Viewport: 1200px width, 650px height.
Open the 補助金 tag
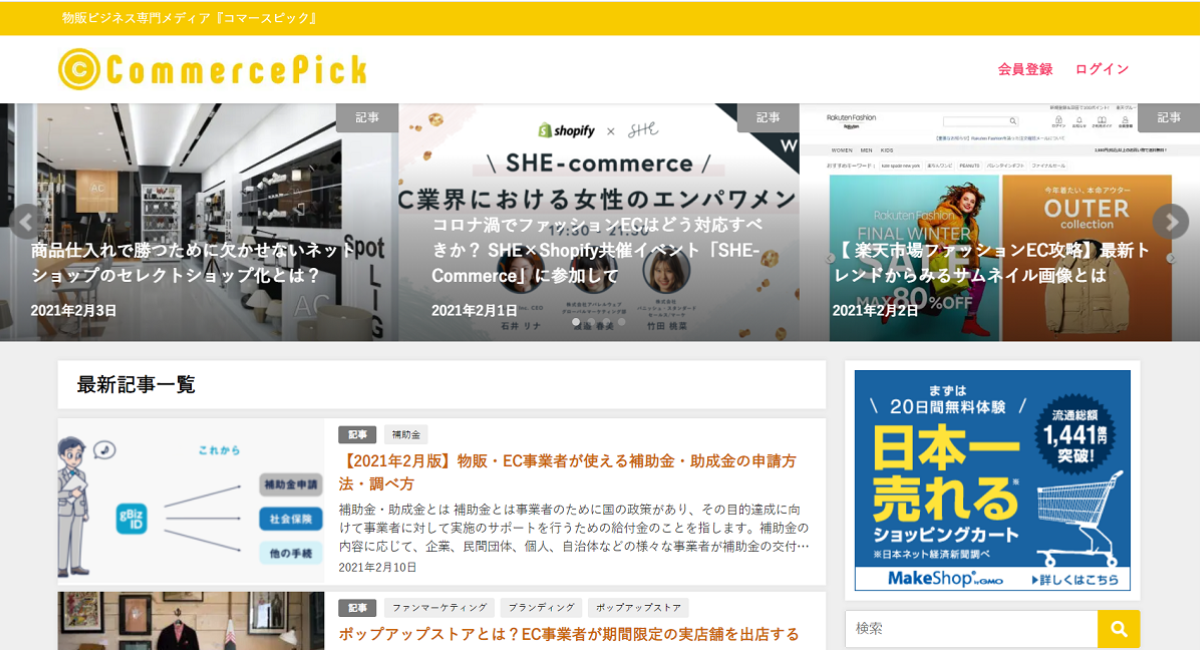pyautogui.click(x=406, y=435)
